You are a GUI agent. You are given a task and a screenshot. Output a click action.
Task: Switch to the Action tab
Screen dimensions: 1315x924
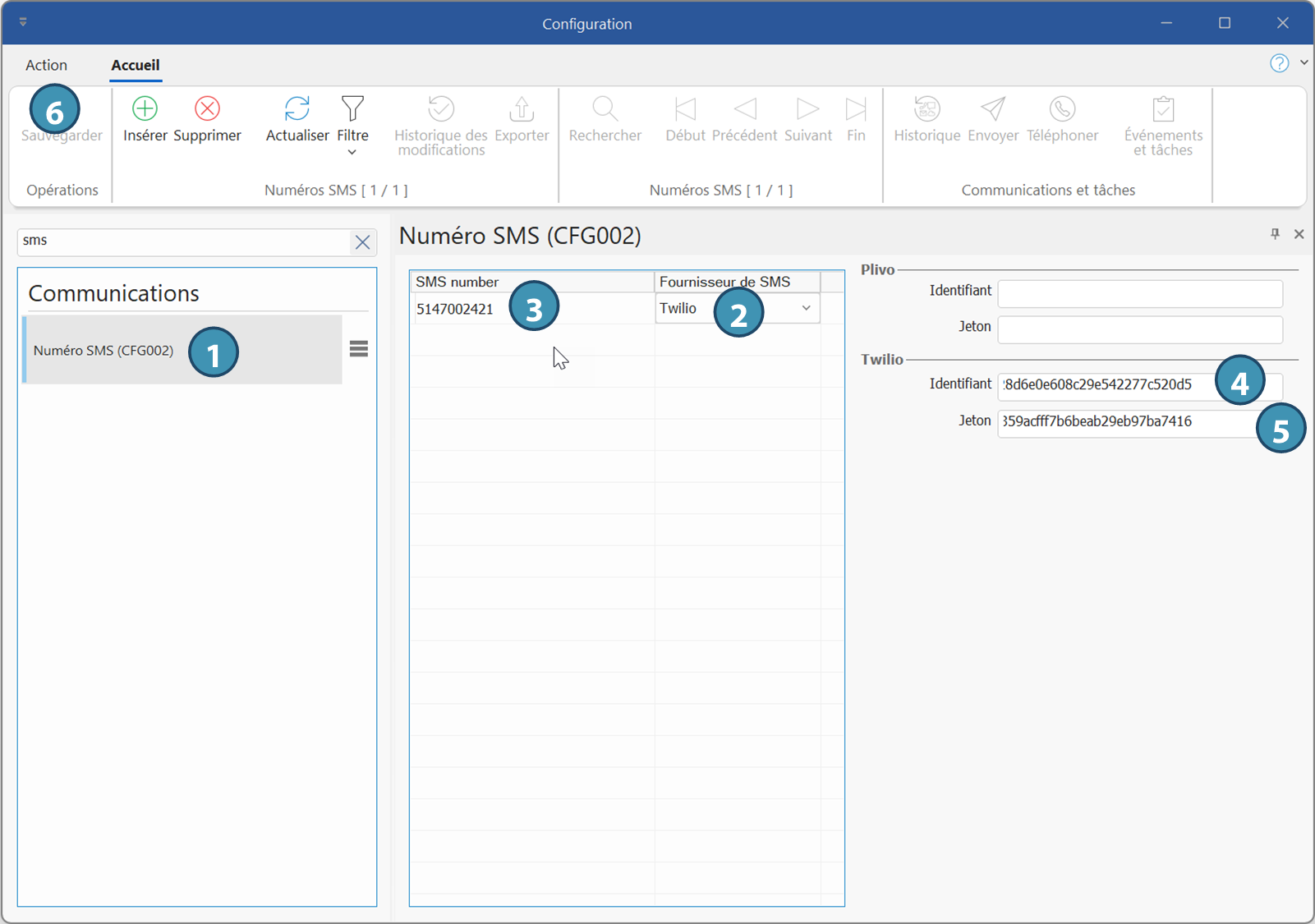click(46, 65)
